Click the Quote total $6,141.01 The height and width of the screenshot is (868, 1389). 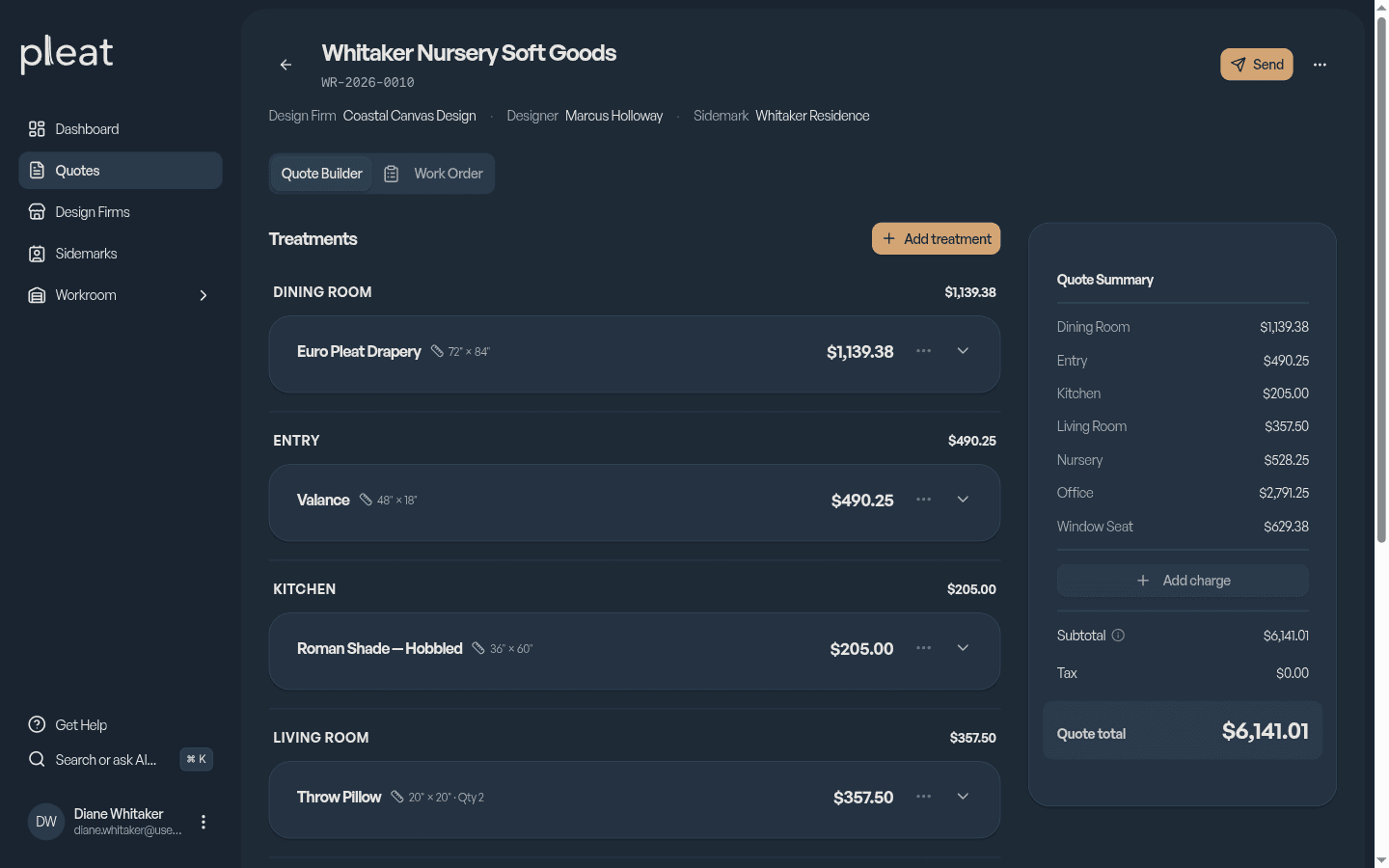click(1266, 732)
